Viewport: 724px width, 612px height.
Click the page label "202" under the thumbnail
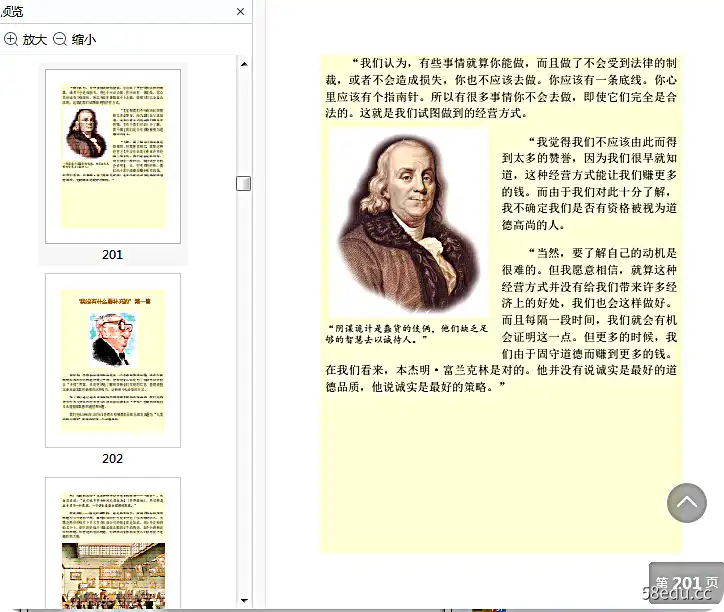[112, 459]
